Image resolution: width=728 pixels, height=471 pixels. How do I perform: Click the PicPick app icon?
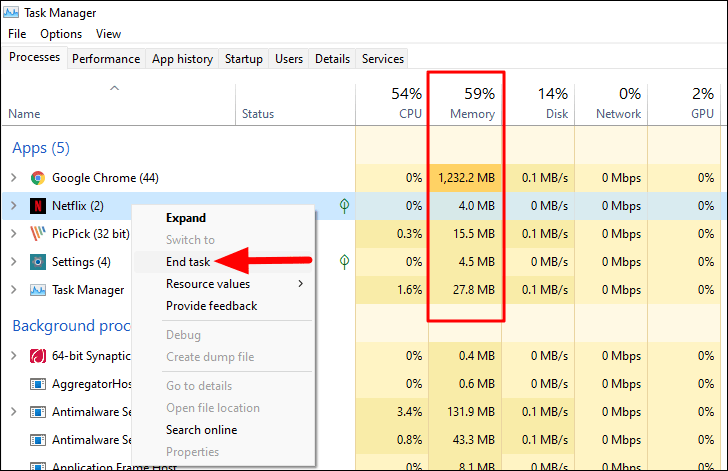point(38,234)
